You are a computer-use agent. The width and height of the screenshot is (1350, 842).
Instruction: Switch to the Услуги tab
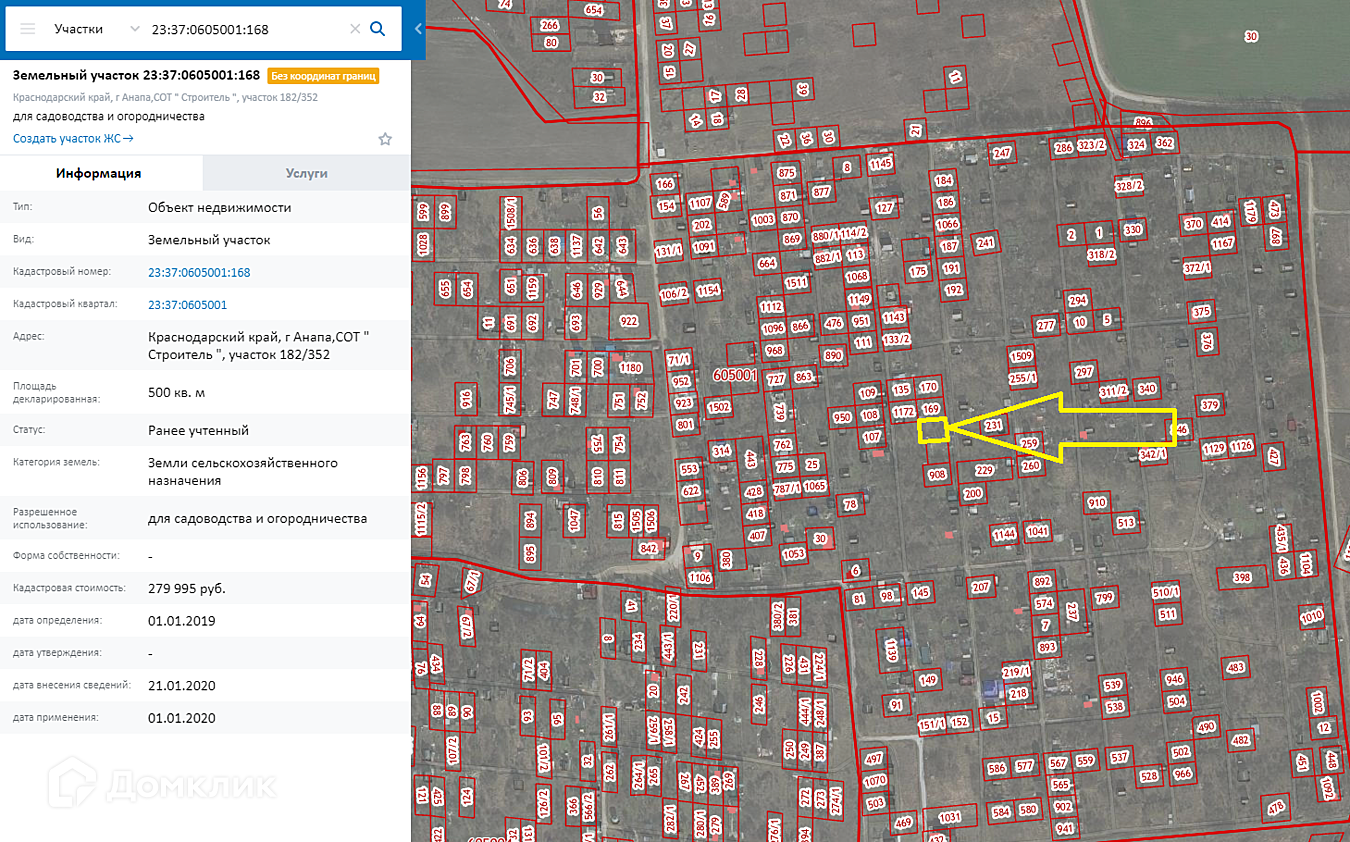pos(306,173)
